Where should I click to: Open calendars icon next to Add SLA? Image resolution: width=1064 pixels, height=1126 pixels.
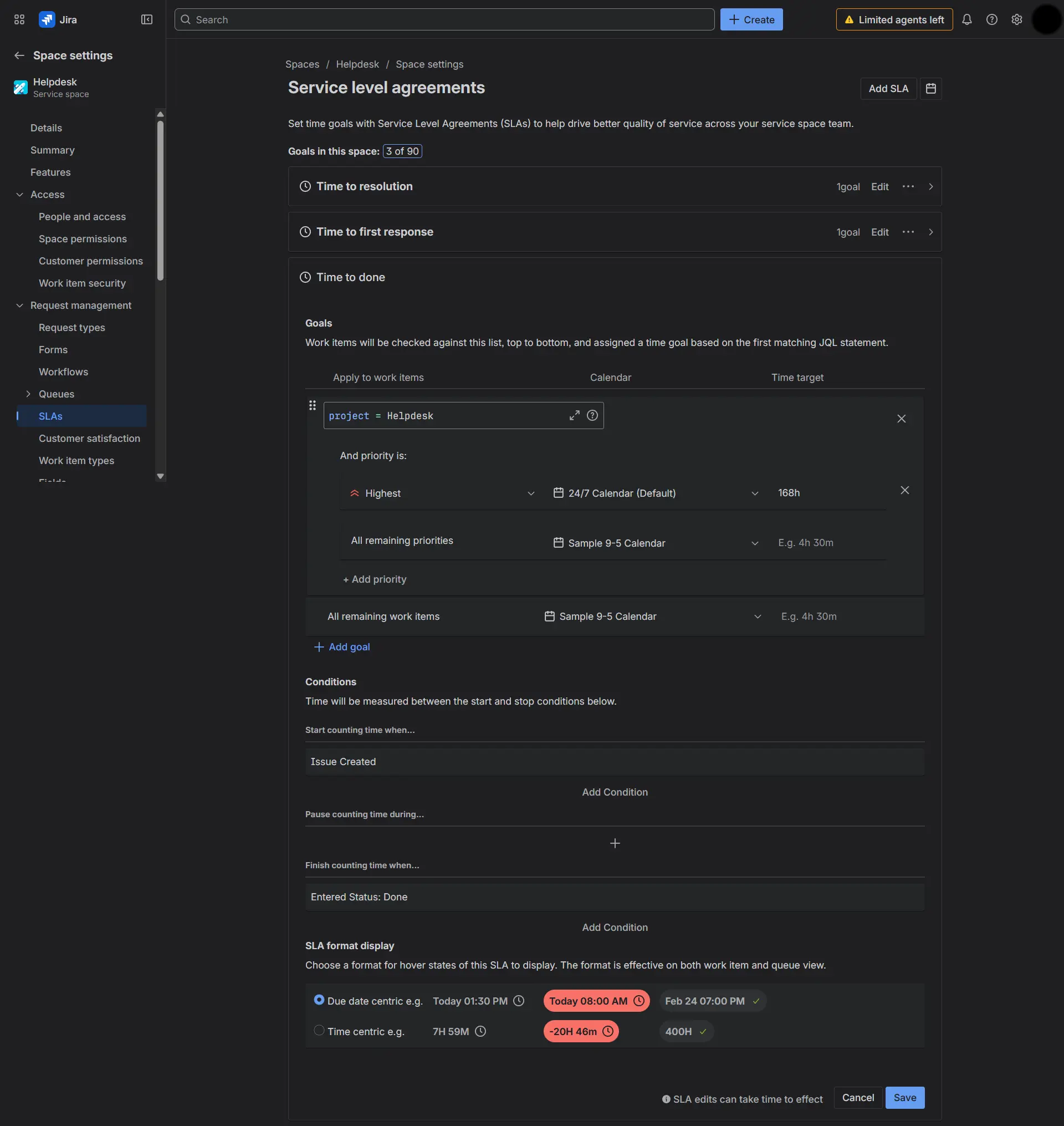pos(930,89)
